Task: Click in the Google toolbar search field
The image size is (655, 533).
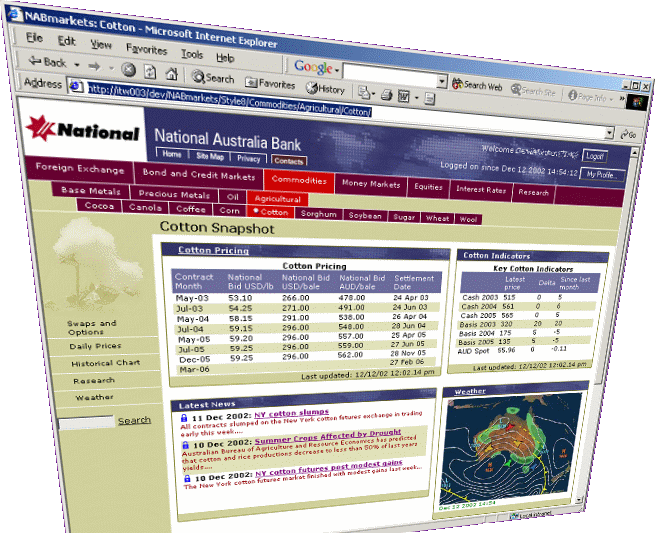Action: (x=389, y=76)
